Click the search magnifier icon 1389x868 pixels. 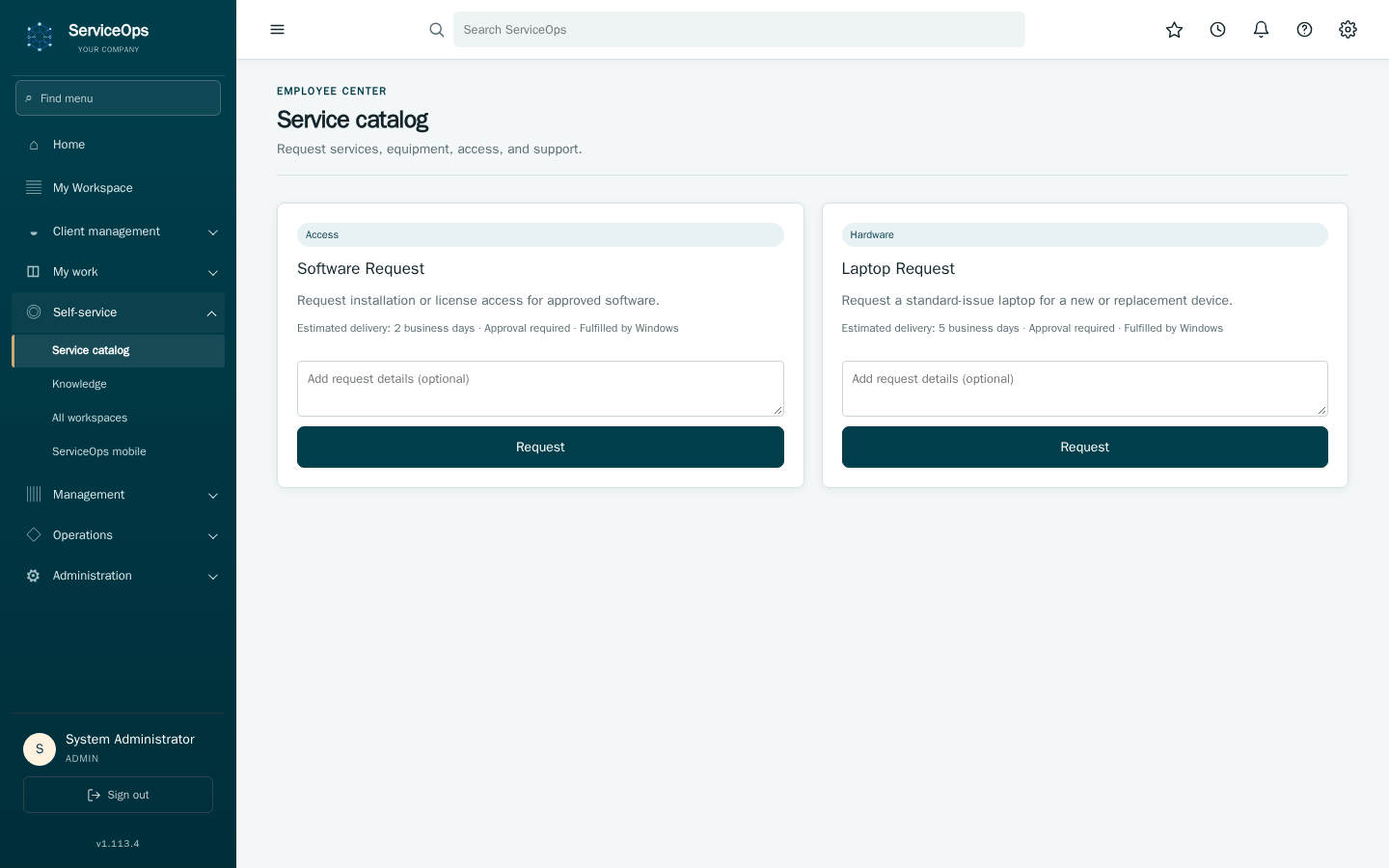[x=437, y=30]
